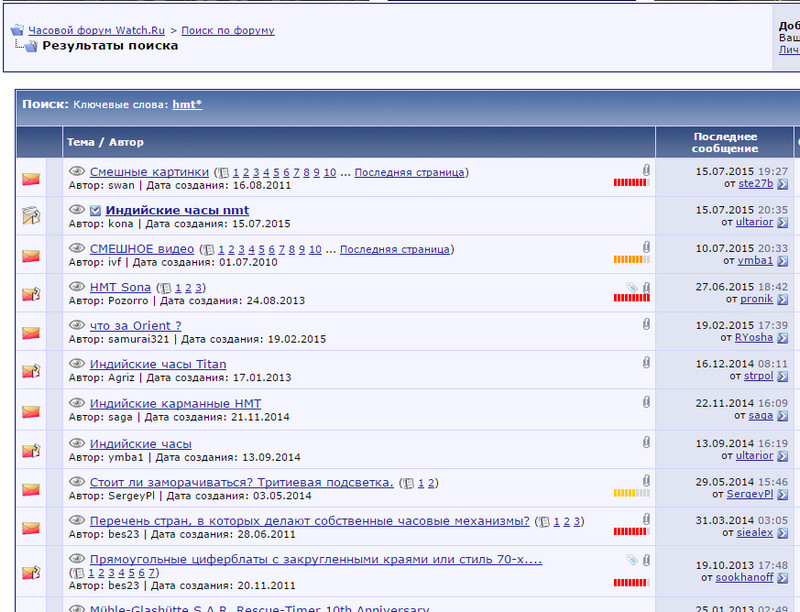Click the forum home folder icon in breadcrumb
The width and height of the screenshot is (800, 612).
click(x=17, y=30)
